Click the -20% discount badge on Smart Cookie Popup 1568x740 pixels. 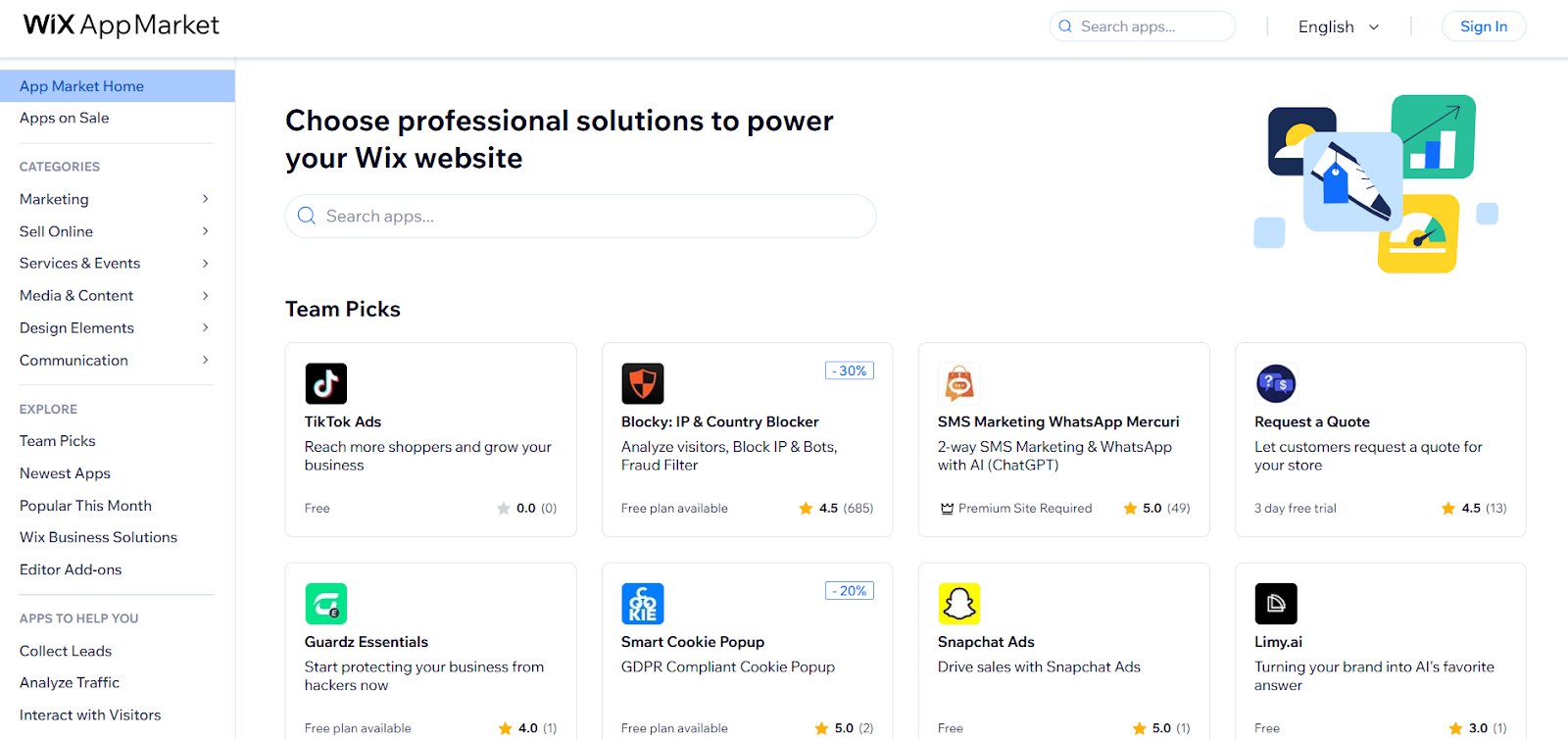(x=850, y=591)
